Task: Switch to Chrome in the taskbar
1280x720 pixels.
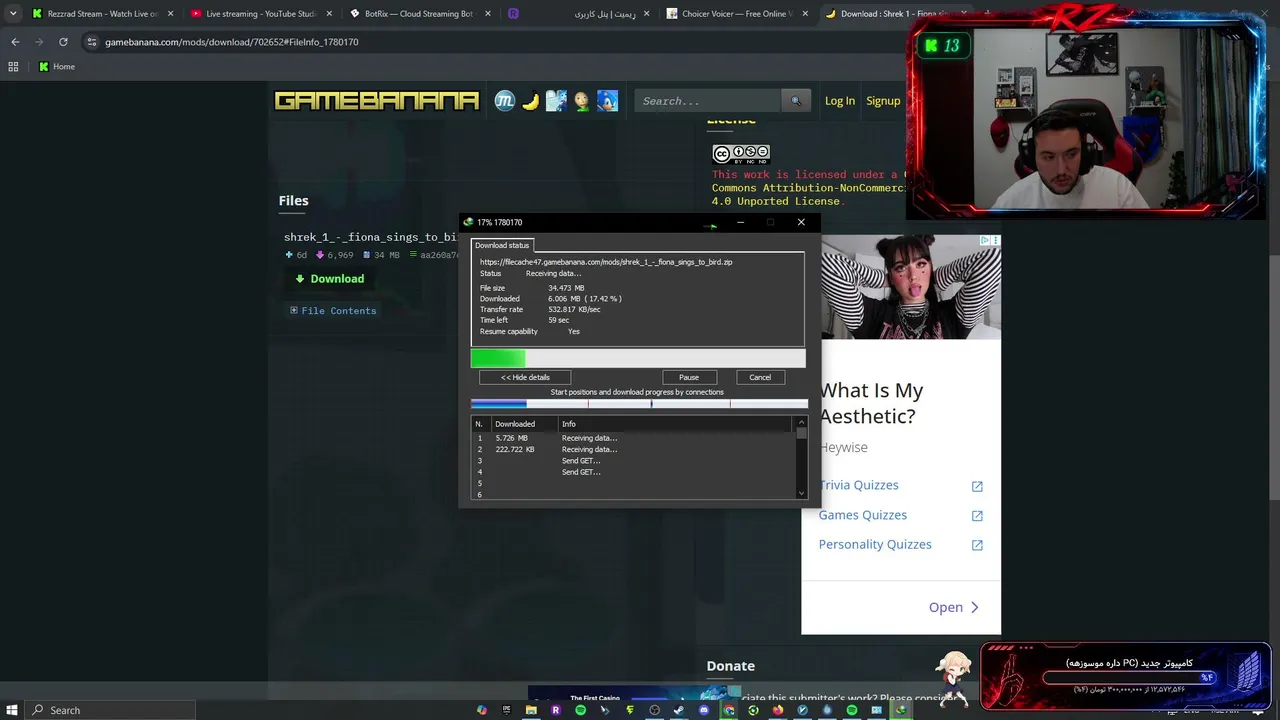Action: [729, 710]
